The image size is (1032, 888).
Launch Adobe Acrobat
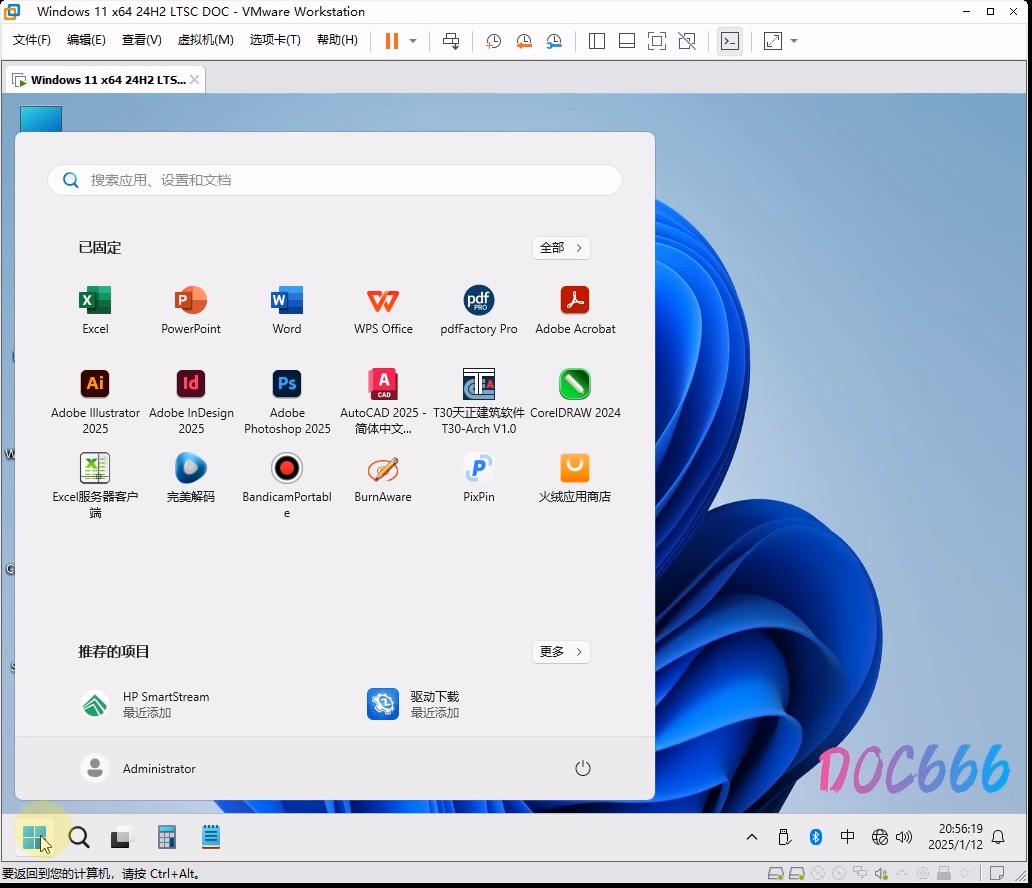(575, 310)
